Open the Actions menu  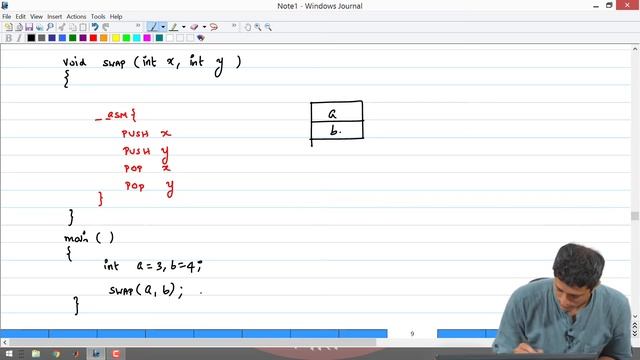tap(76, 16)
